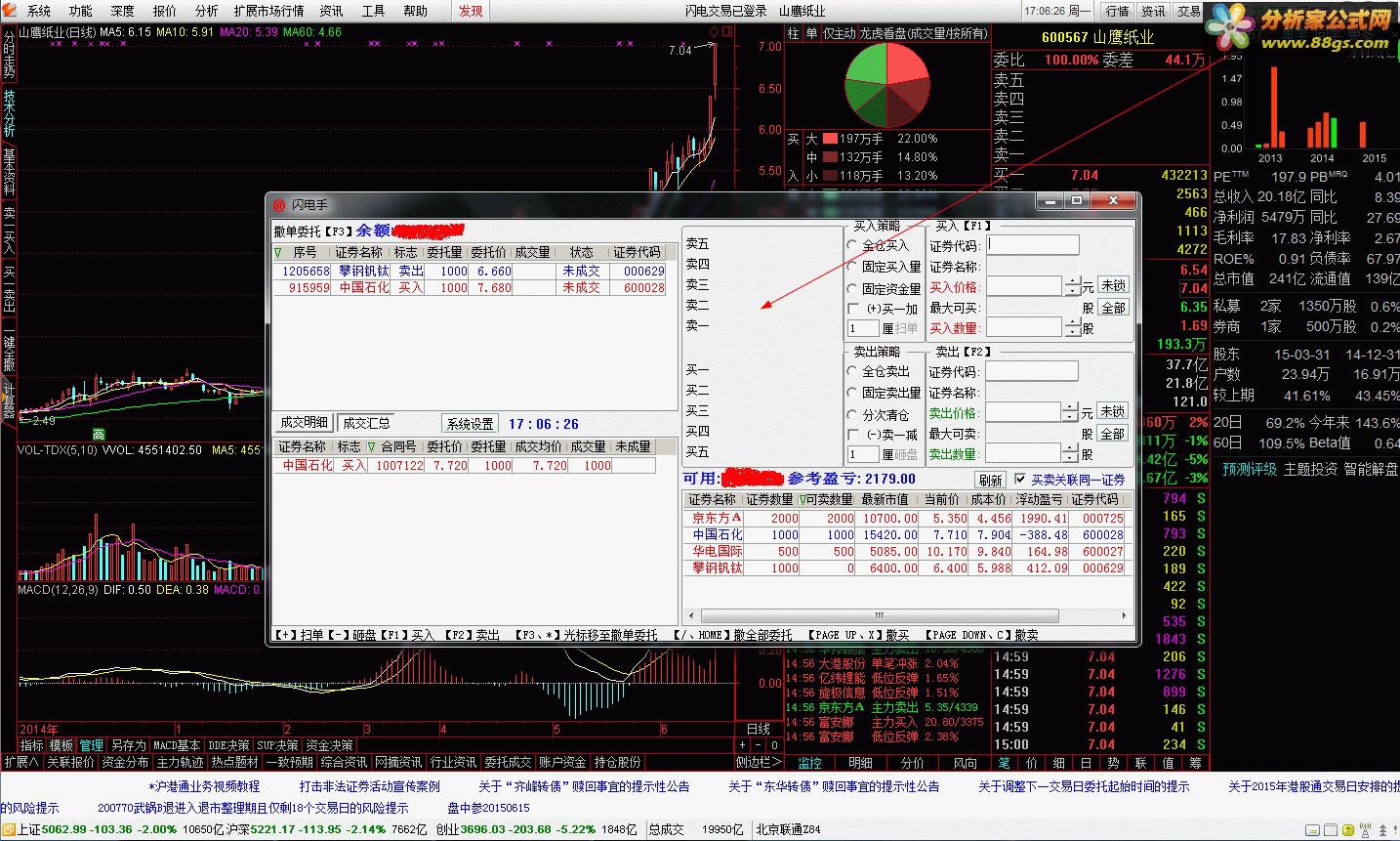Screen dimensions: 1400x841
Task: Open 计算器 vertical sidebar item
Action: tap(9, 400)
